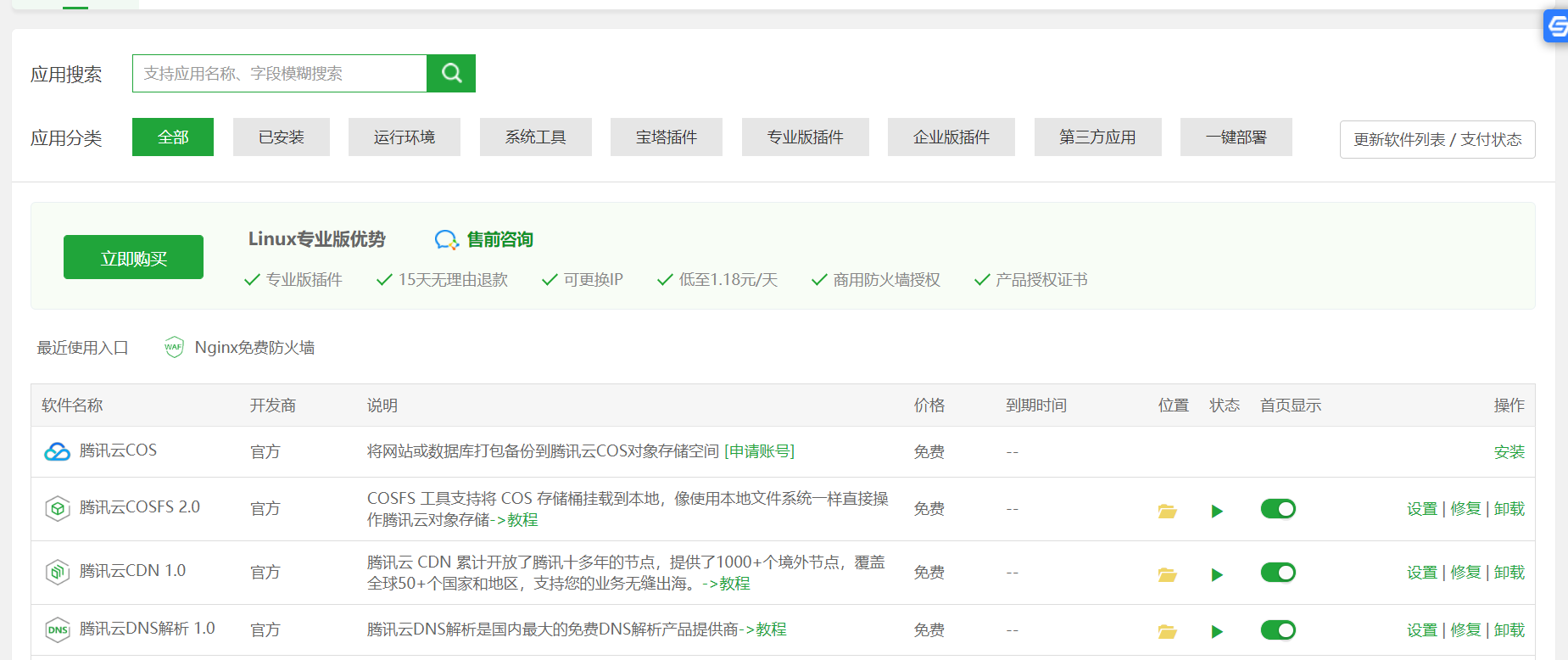Click 设置 for 腾讯云CDN 1.0
The width and height of the screenshot is (1568, 660).
(x=1422, y=573)
